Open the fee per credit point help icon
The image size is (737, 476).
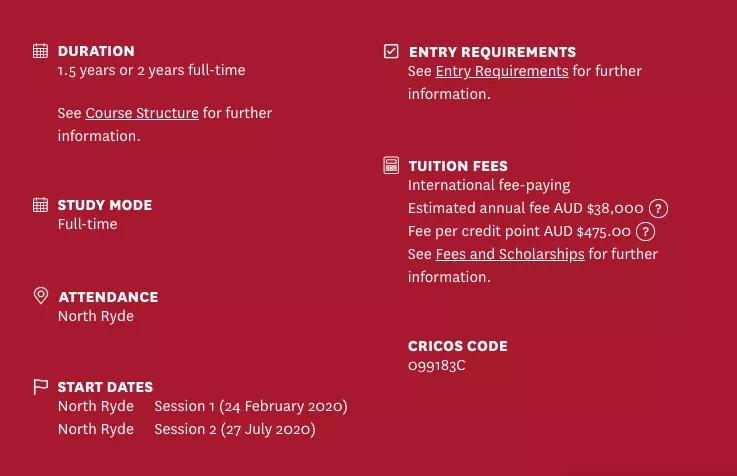(x=646, y=232)
